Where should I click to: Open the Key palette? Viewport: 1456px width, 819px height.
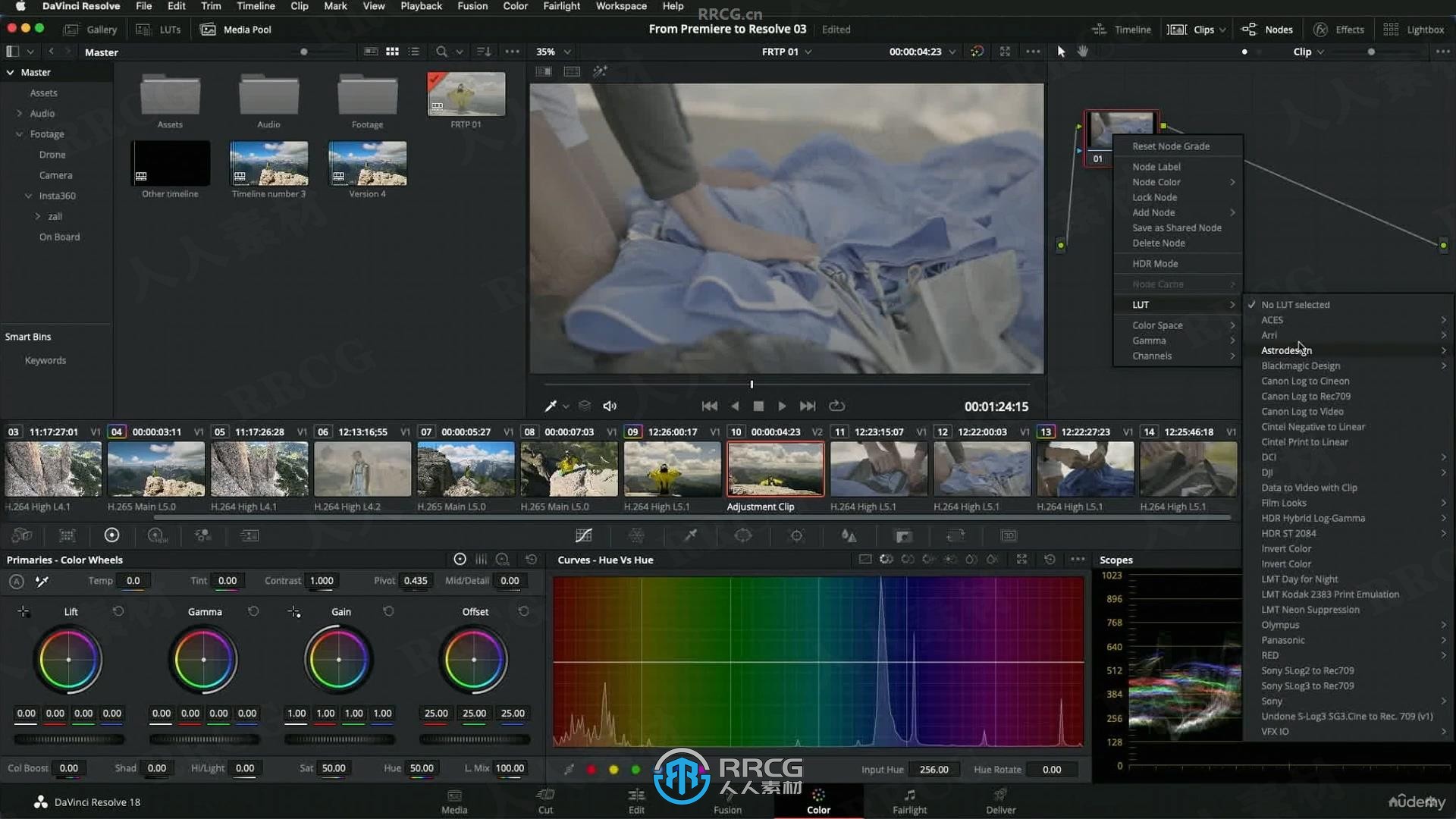[x=902, y=535]
